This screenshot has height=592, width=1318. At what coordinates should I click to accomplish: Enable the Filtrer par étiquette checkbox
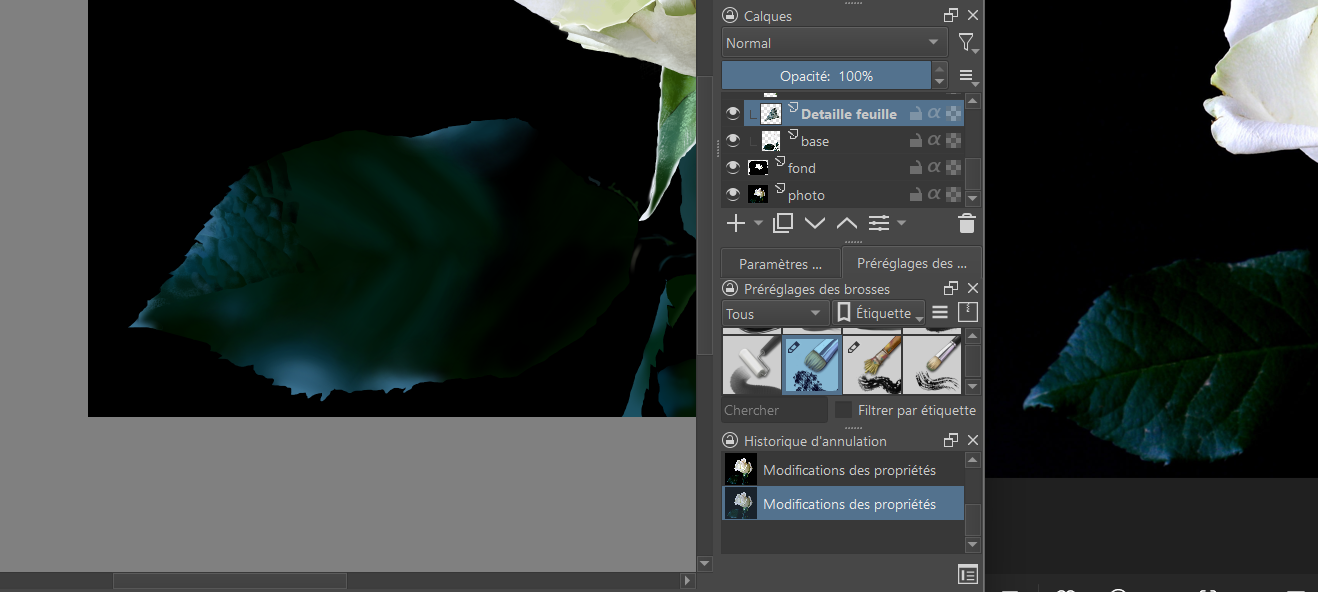(x=844, y=410)
